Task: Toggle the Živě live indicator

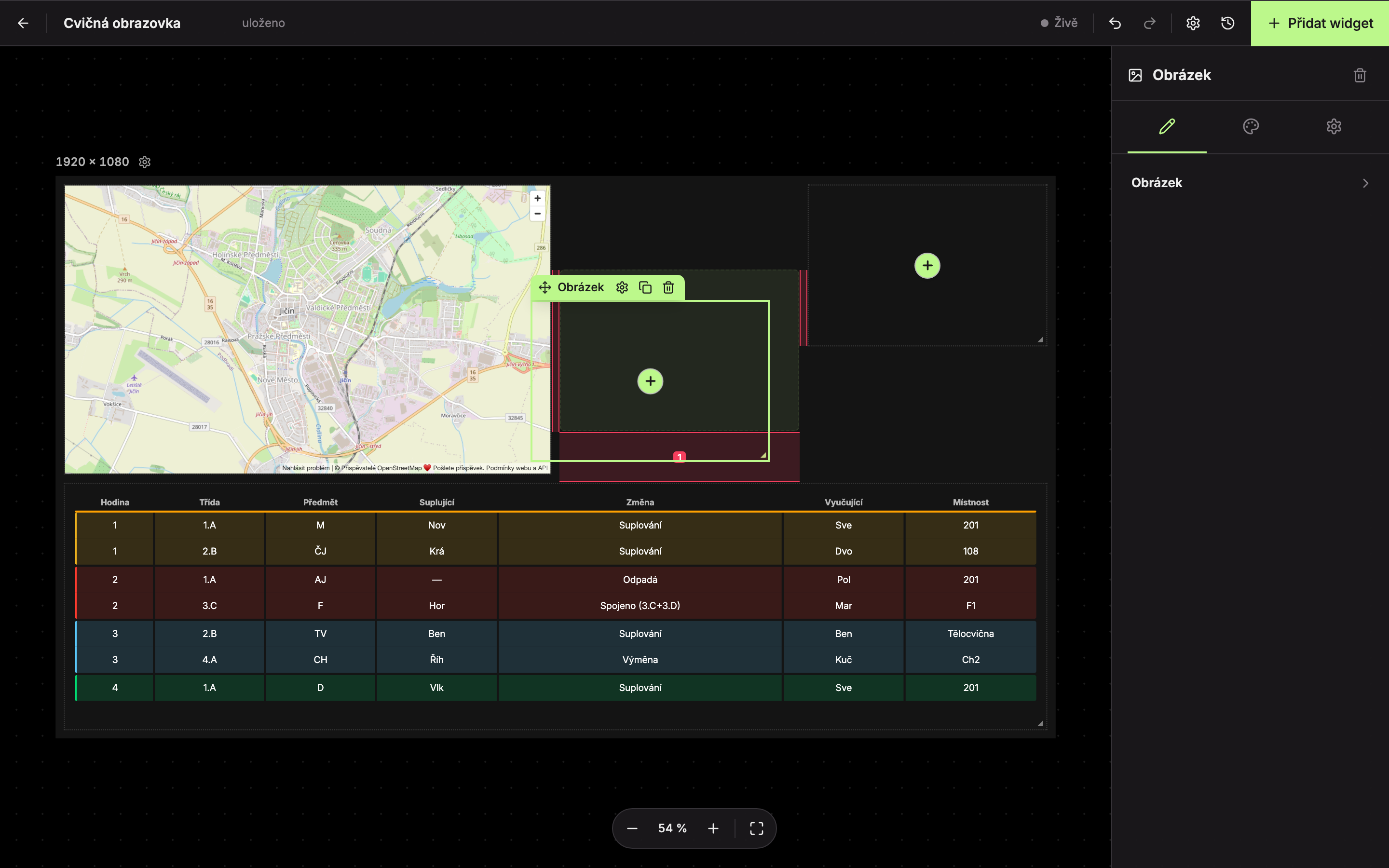Action: (x=1059, y=23)
